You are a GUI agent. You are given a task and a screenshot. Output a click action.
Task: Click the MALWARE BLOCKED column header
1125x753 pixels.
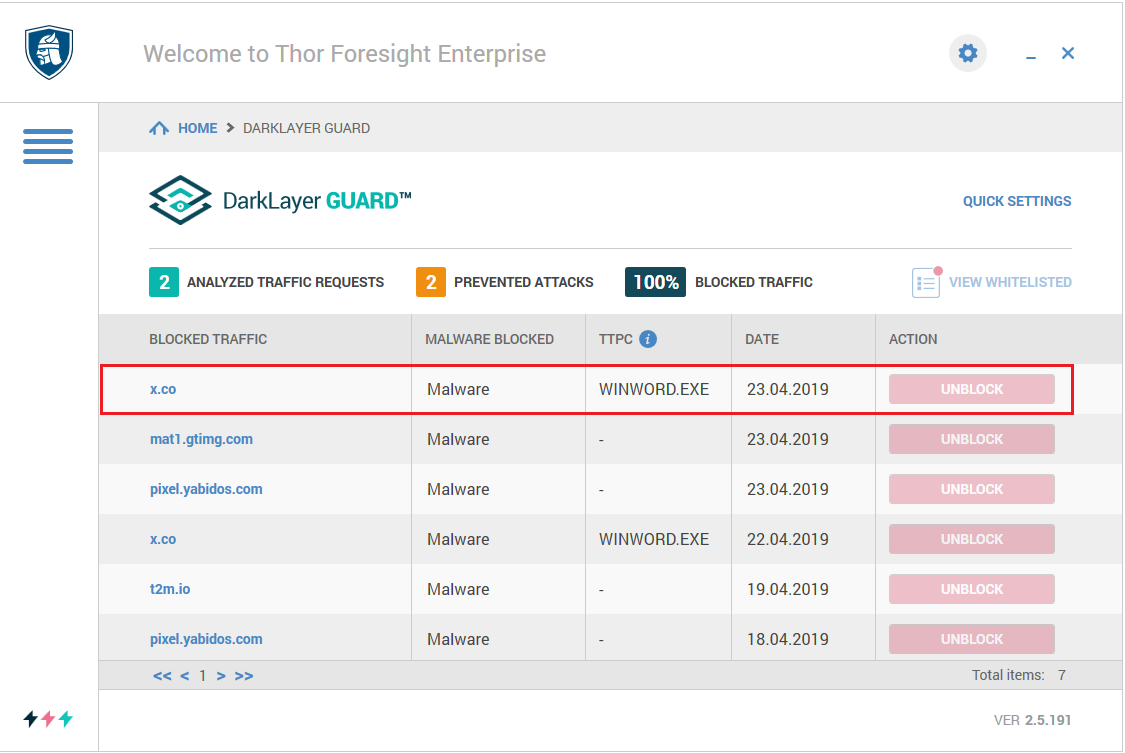[489, 339]
